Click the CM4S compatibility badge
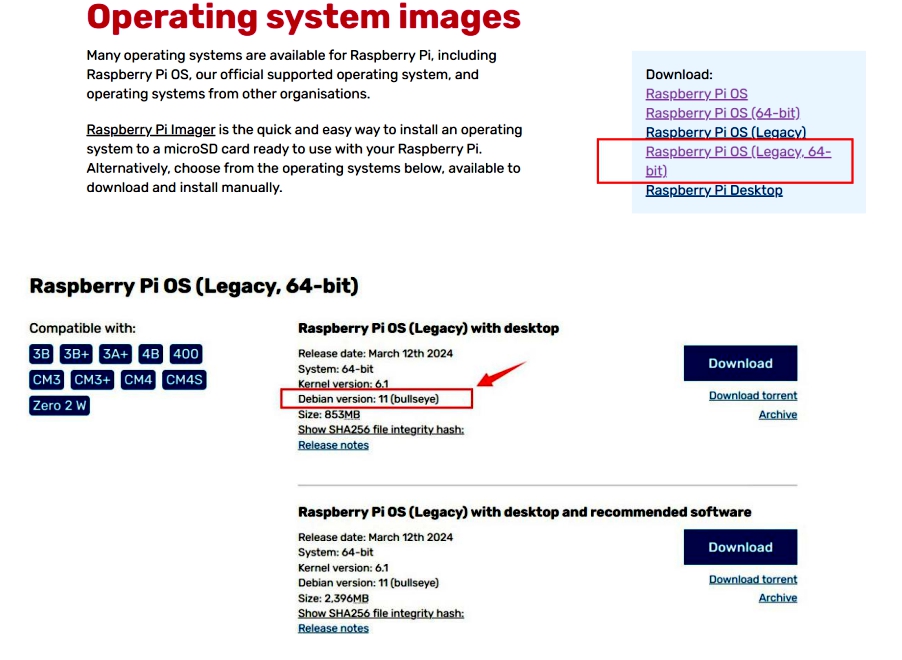The image size is (902, 660). (185, 380)
